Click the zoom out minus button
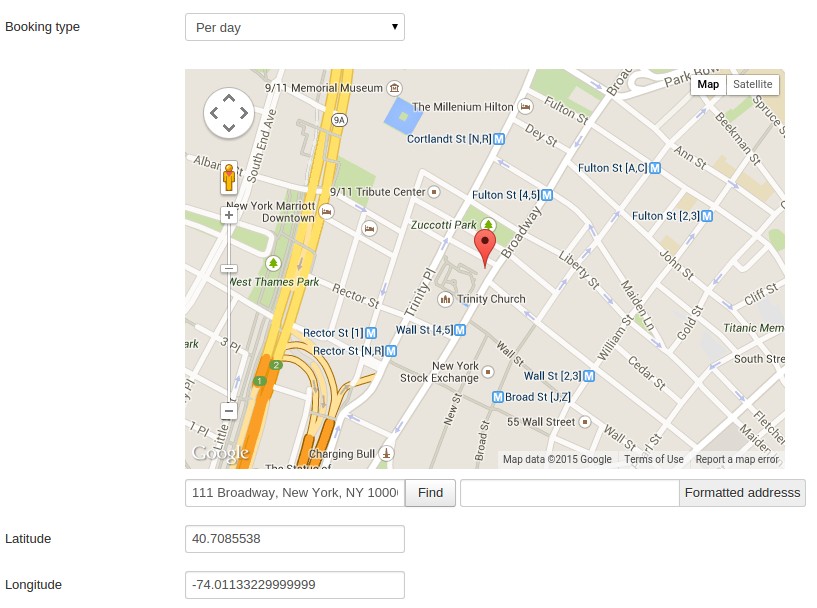The height and width of the screenshot is (608, 817). point(229,411)
